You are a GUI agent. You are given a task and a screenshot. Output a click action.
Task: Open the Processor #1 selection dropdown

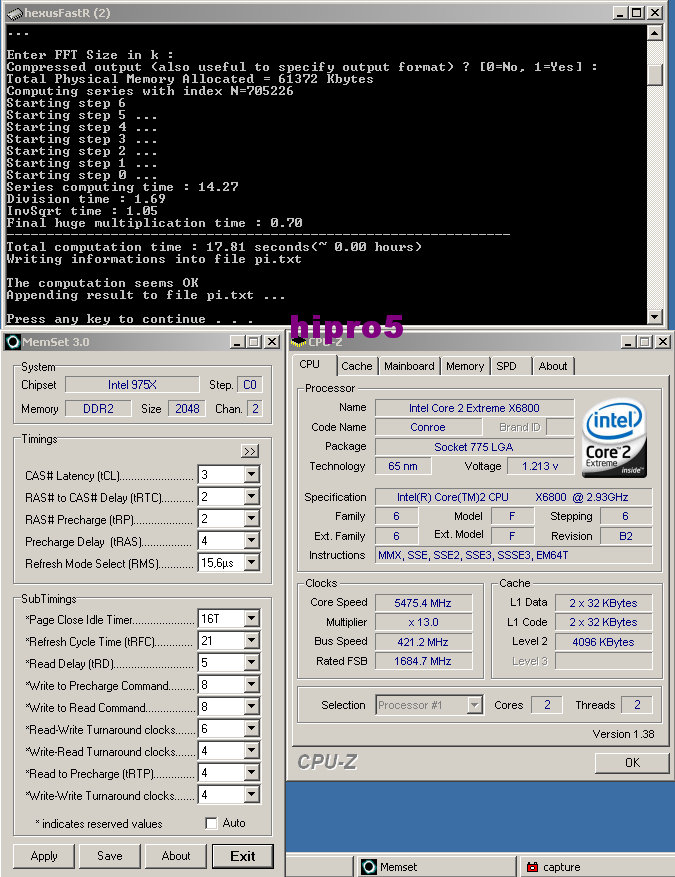point(475,705)
